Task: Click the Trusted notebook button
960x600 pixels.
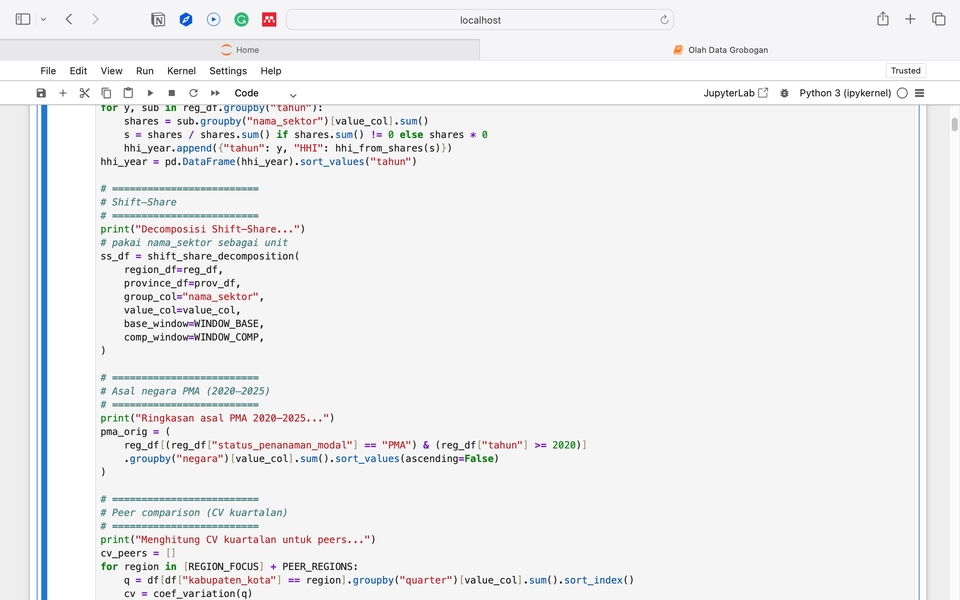Action: click(905, 71)
